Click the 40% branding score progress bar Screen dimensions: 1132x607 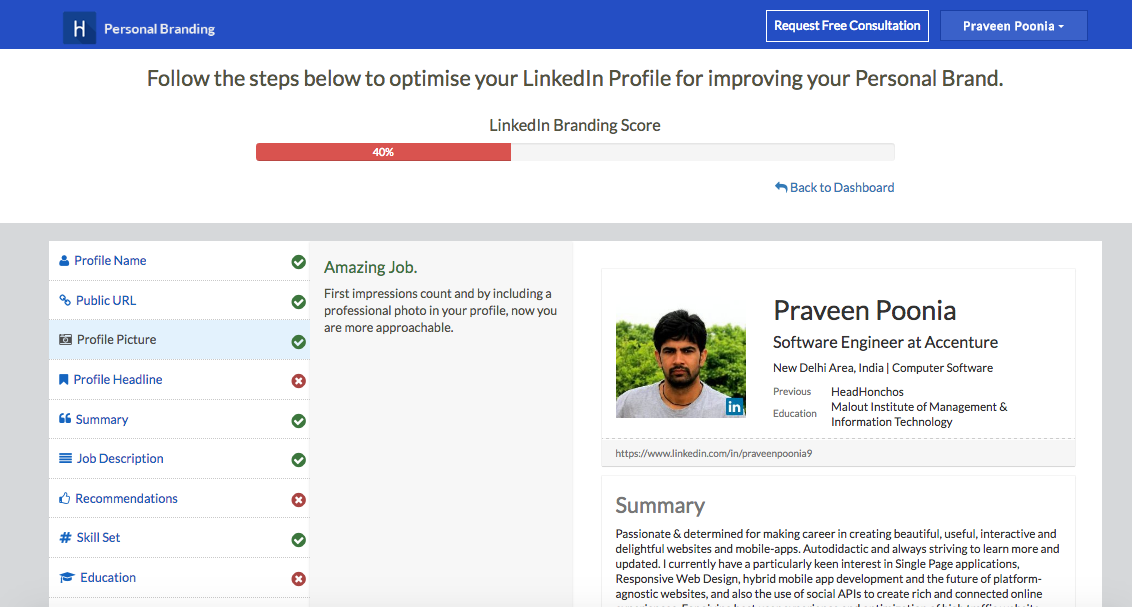click(383, 152)
